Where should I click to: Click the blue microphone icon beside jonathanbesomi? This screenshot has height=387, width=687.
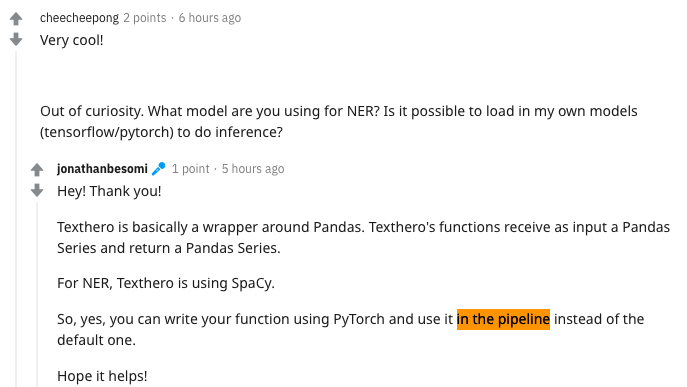pyautogui.click(x=159, y=169)
